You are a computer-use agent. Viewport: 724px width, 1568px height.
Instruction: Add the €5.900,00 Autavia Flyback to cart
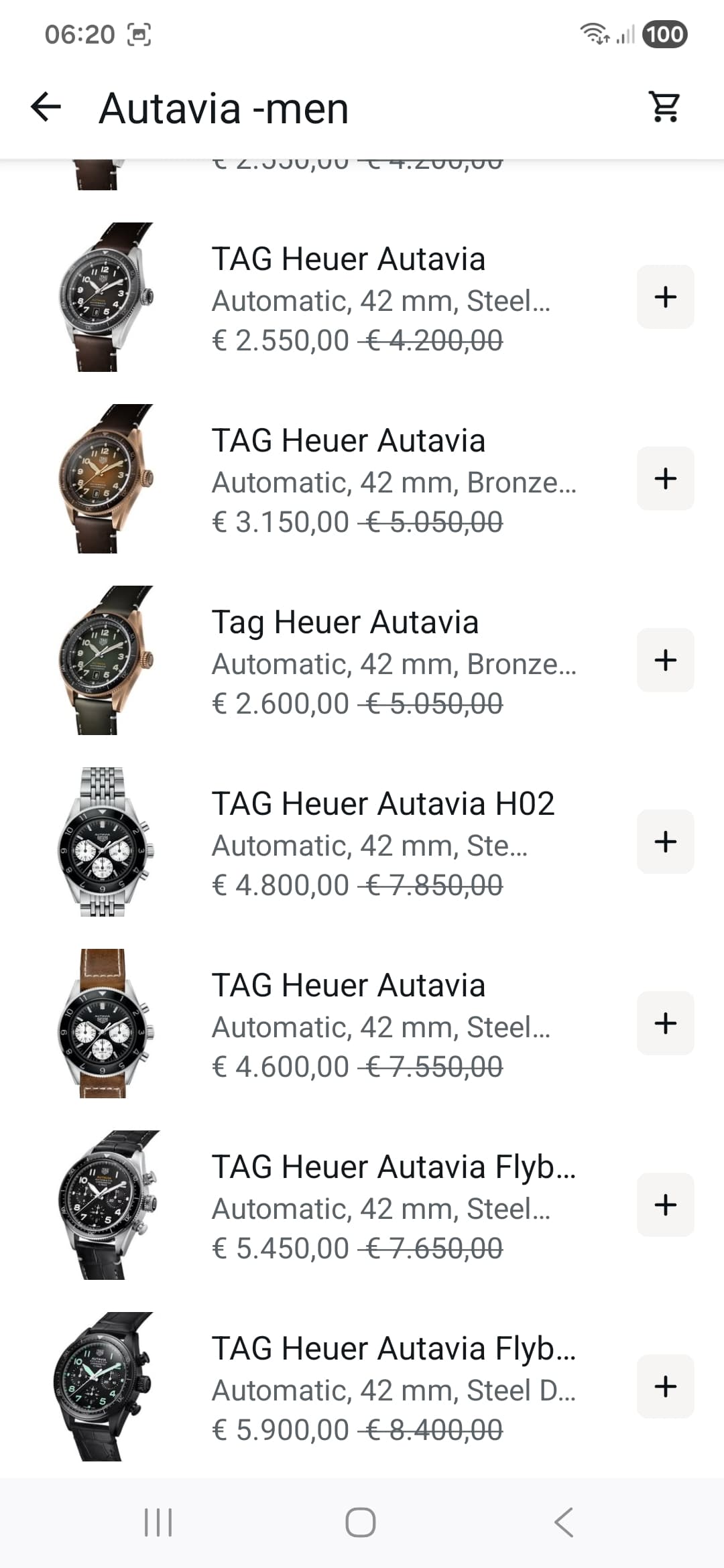[665, 1386]
